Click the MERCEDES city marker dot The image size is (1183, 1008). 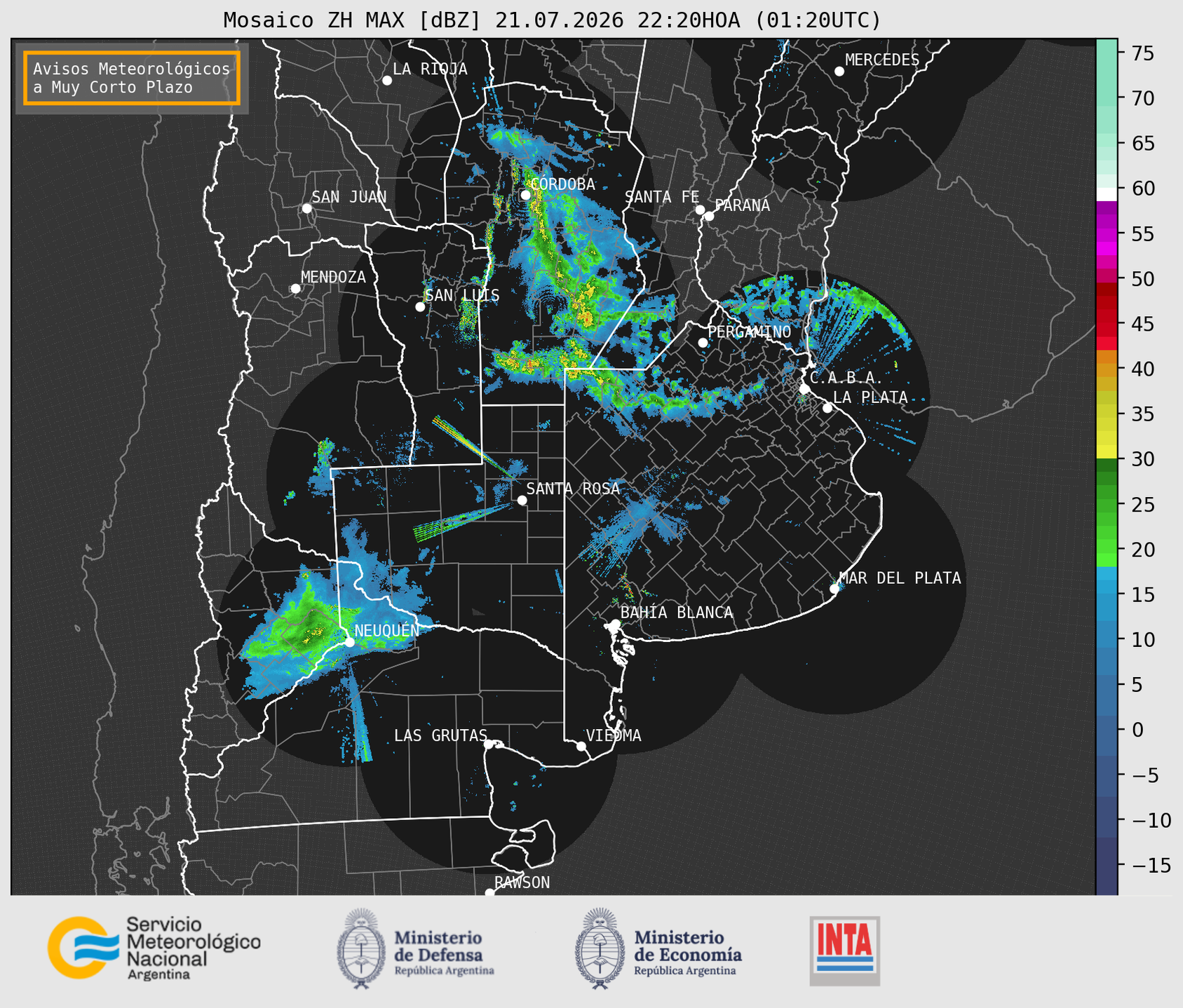tap(839, 71)
